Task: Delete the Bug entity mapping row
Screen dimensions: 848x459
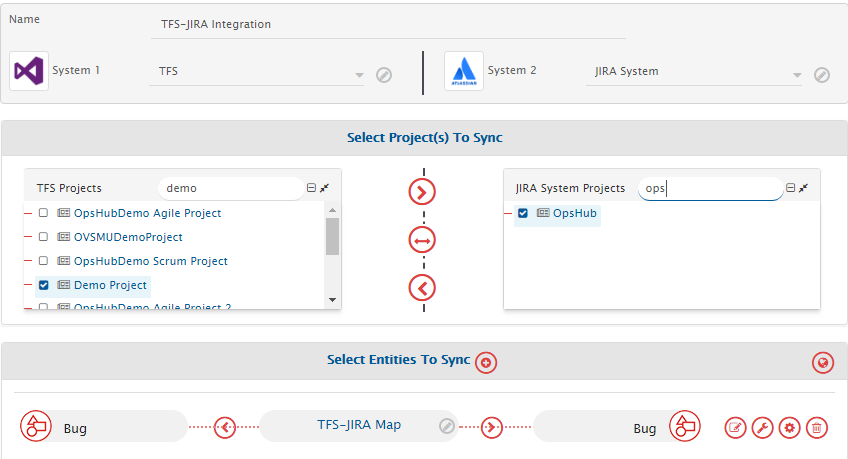Action: click(817, 428)
